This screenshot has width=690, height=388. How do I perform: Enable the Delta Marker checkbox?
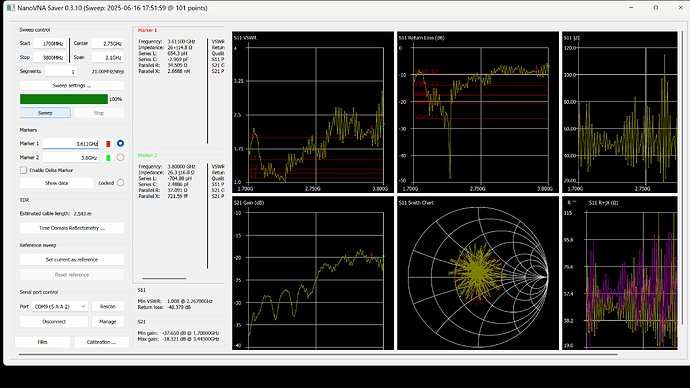pyautogui.click(x=23, y=170)
